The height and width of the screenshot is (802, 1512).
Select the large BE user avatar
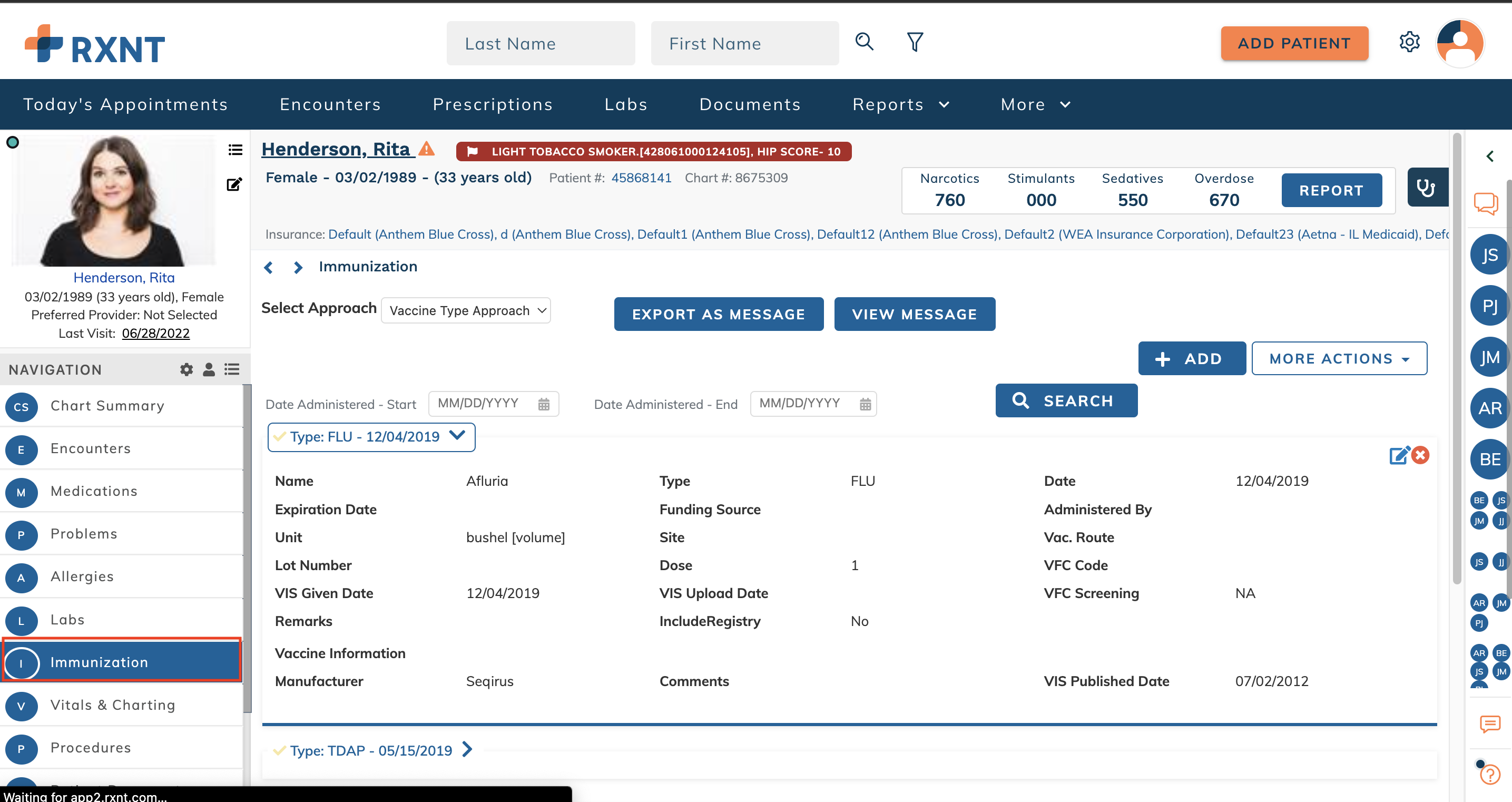[x=1489, y=459]
